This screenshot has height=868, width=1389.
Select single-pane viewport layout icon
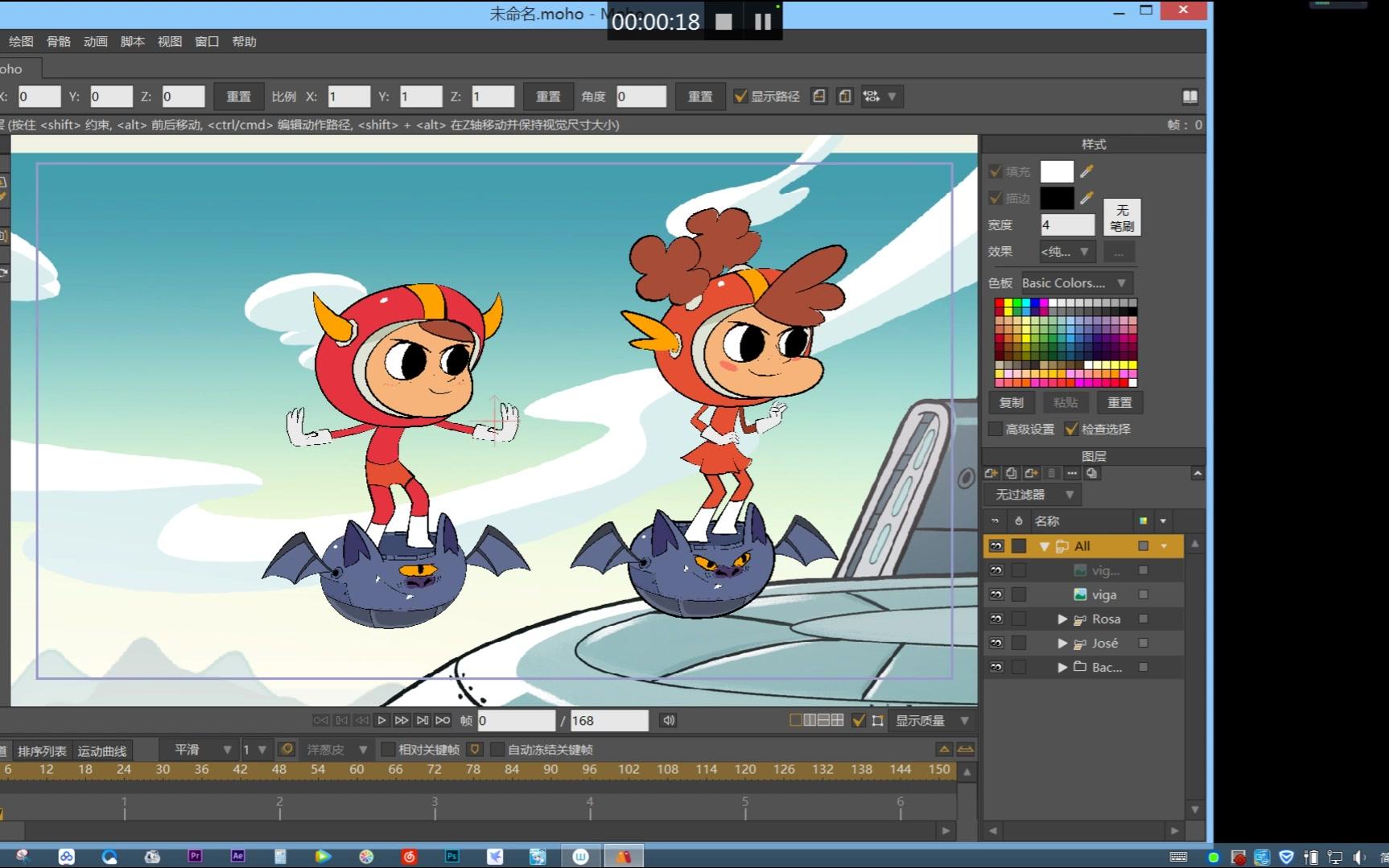tap(796, 720)
